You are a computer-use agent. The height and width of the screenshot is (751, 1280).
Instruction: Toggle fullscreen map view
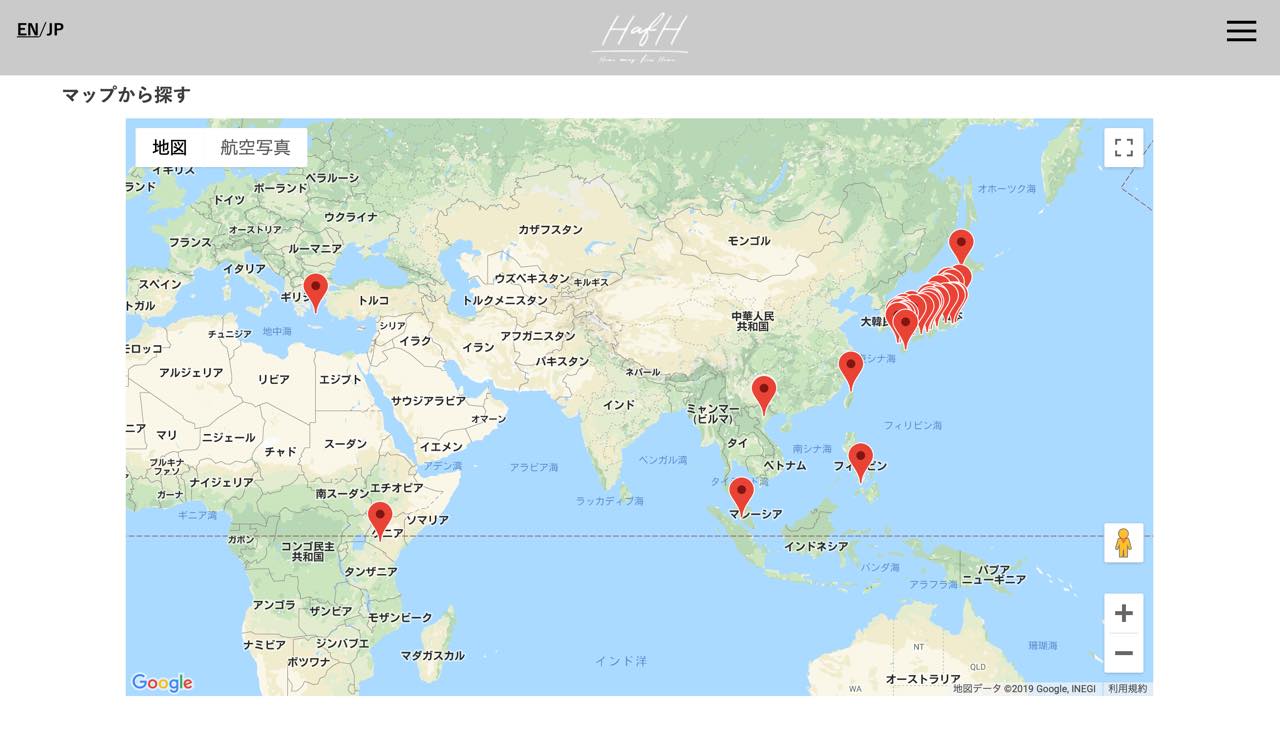(1123, 148)
